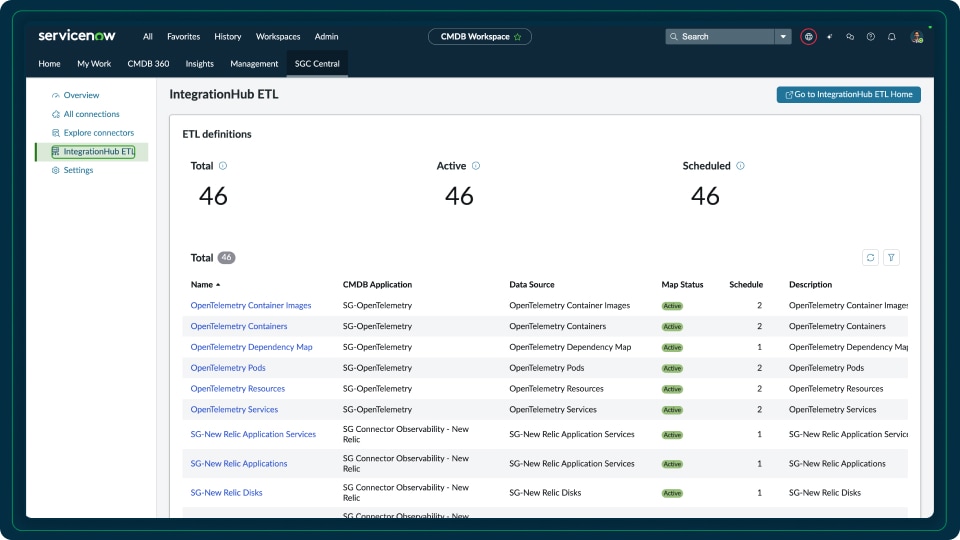The image size is (960, 540).
Task: Open the filter icon for the table
Action: pyautogui.click(x=891, y=258)
